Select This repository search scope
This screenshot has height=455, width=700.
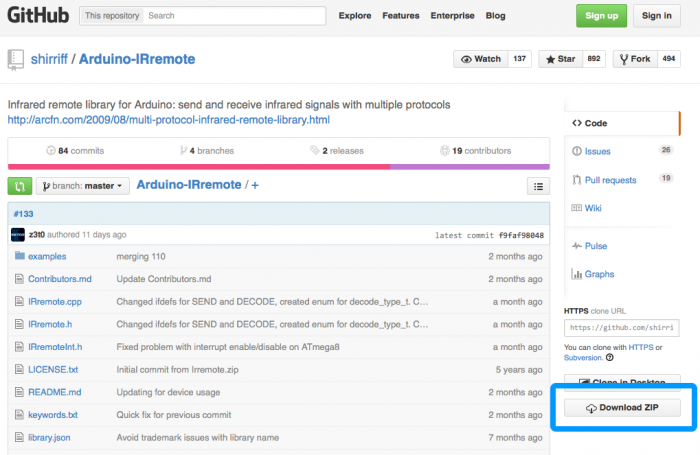(x=112, y=16)
